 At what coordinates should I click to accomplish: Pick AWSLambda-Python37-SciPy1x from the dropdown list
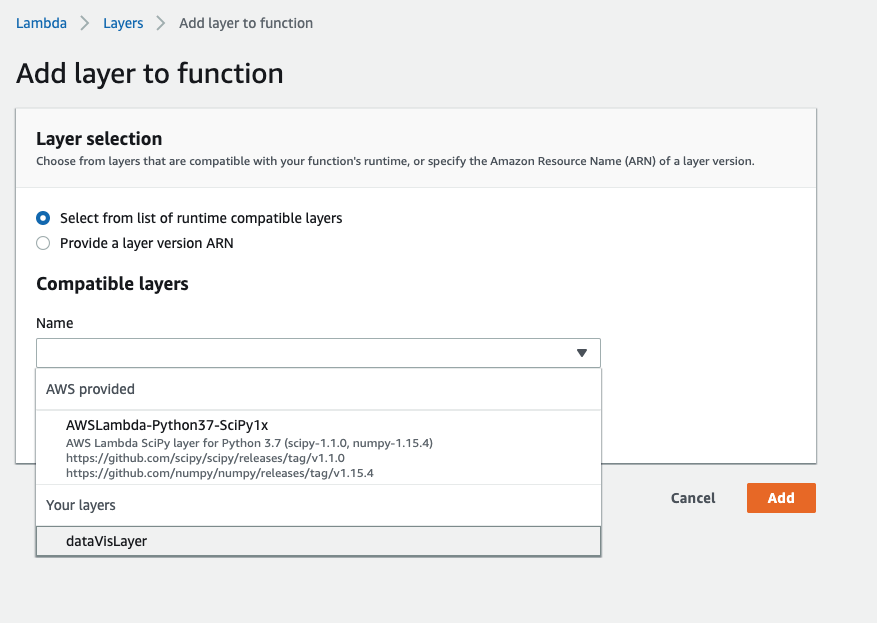click(318, 448)
